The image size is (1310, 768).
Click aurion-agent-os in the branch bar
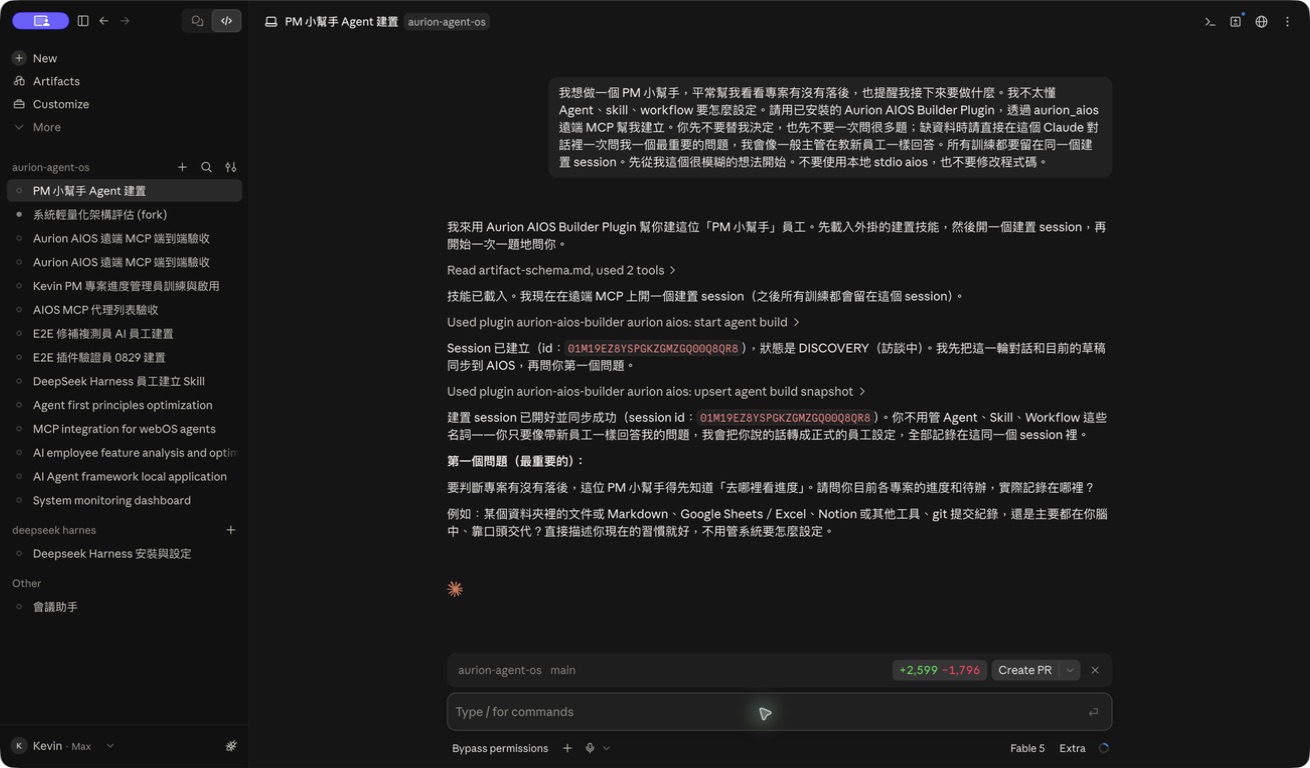(500, 670)
